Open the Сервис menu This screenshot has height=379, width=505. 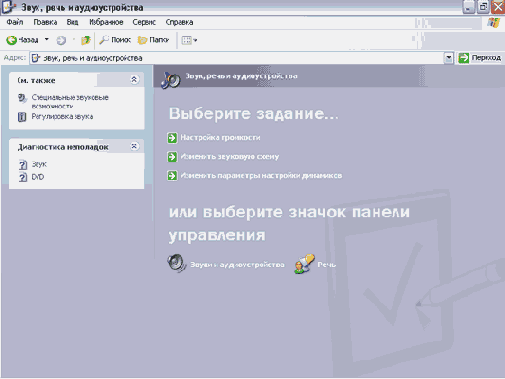(x=144, y=22)
